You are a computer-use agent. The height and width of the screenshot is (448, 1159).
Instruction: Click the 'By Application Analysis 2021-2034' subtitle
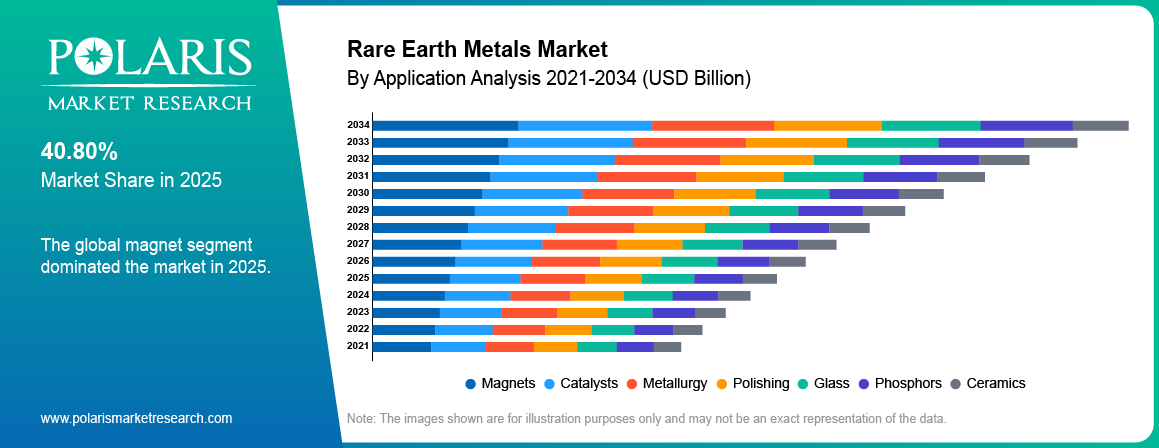[548, 78]
